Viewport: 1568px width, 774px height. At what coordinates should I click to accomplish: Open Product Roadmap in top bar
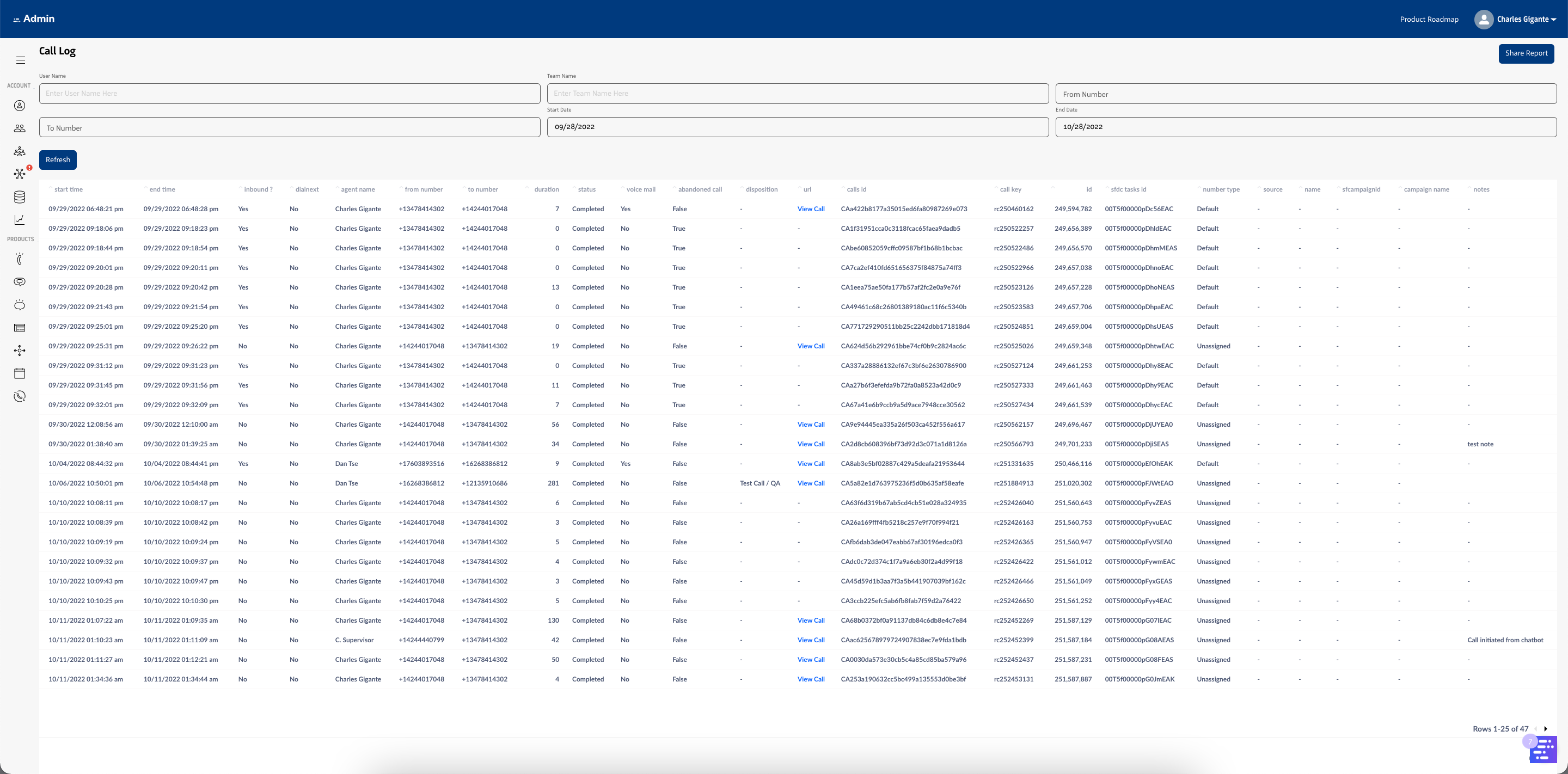tap(1429, 20)
